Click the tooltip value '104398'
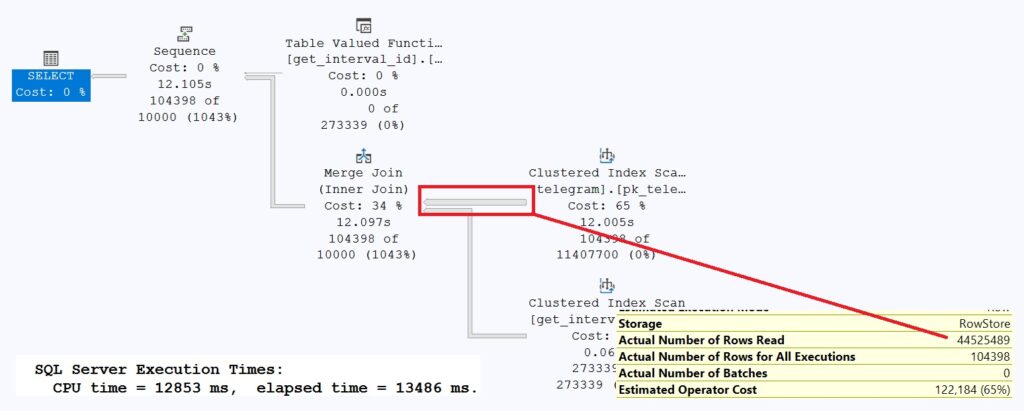Viewport: 1024px width, 411px height. tap(990, 357)
